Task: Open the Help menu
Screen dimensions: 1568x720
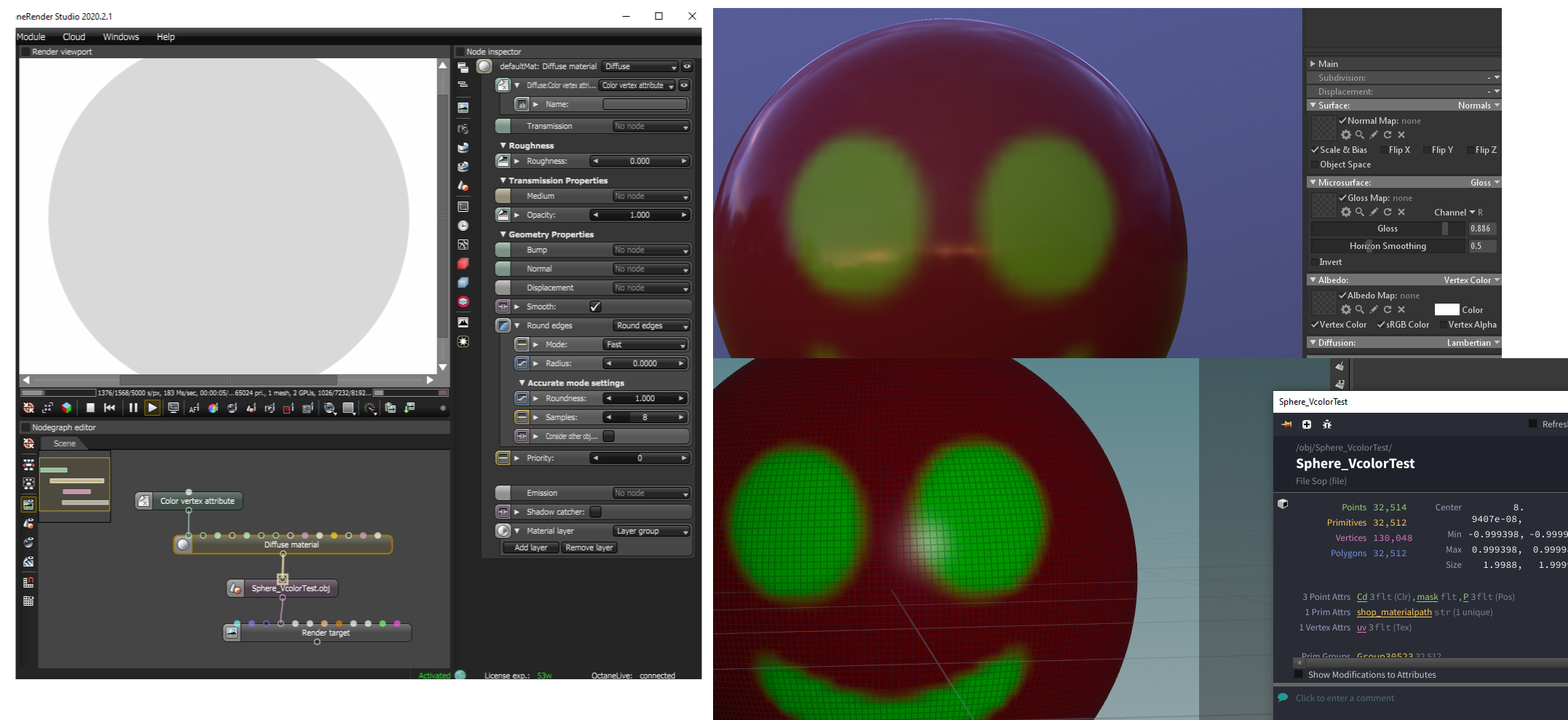Action: pyautogui.click(x=166, y=36)
